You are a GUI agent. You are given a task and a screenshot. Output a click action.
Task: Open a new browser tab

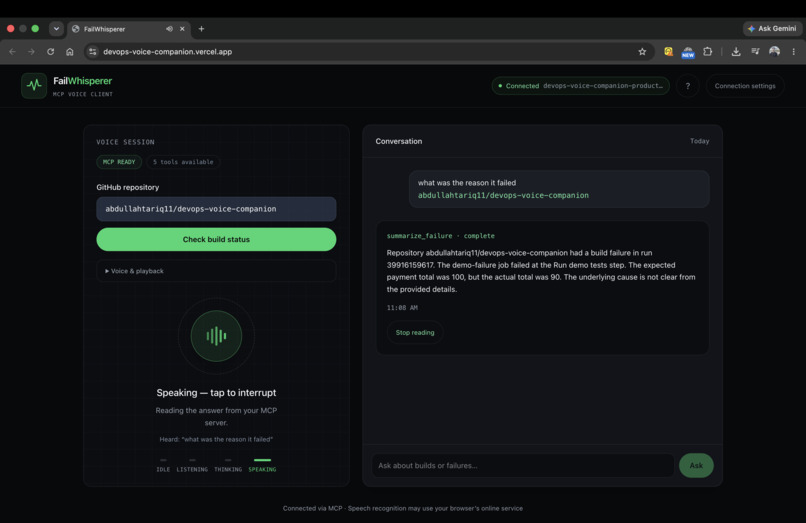[x=202, y=29]
